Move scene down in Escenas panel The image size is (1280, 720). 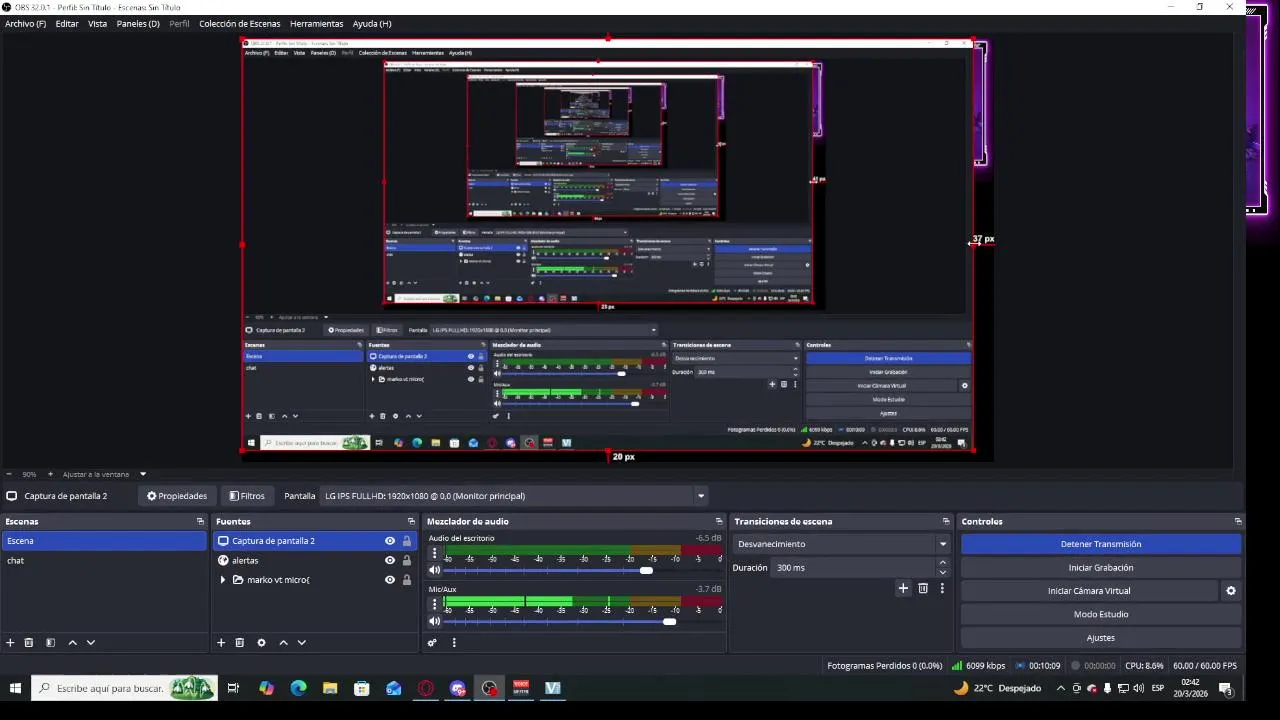coord(90,643)
